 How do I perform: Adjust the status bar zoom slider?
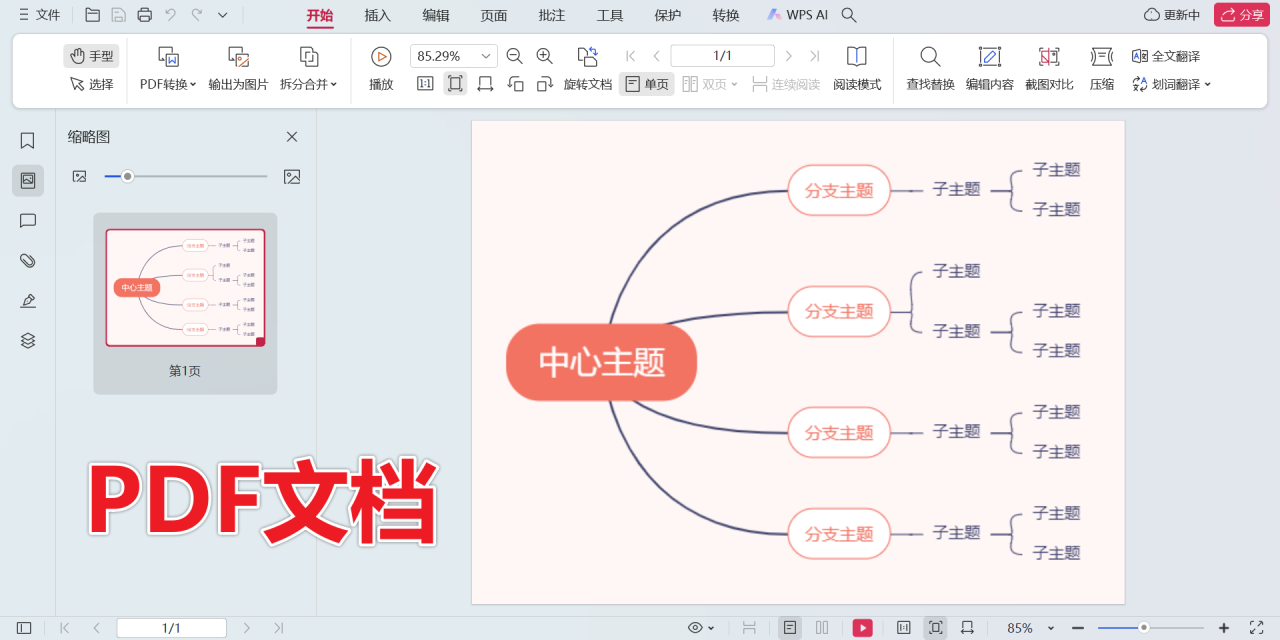1150,628
